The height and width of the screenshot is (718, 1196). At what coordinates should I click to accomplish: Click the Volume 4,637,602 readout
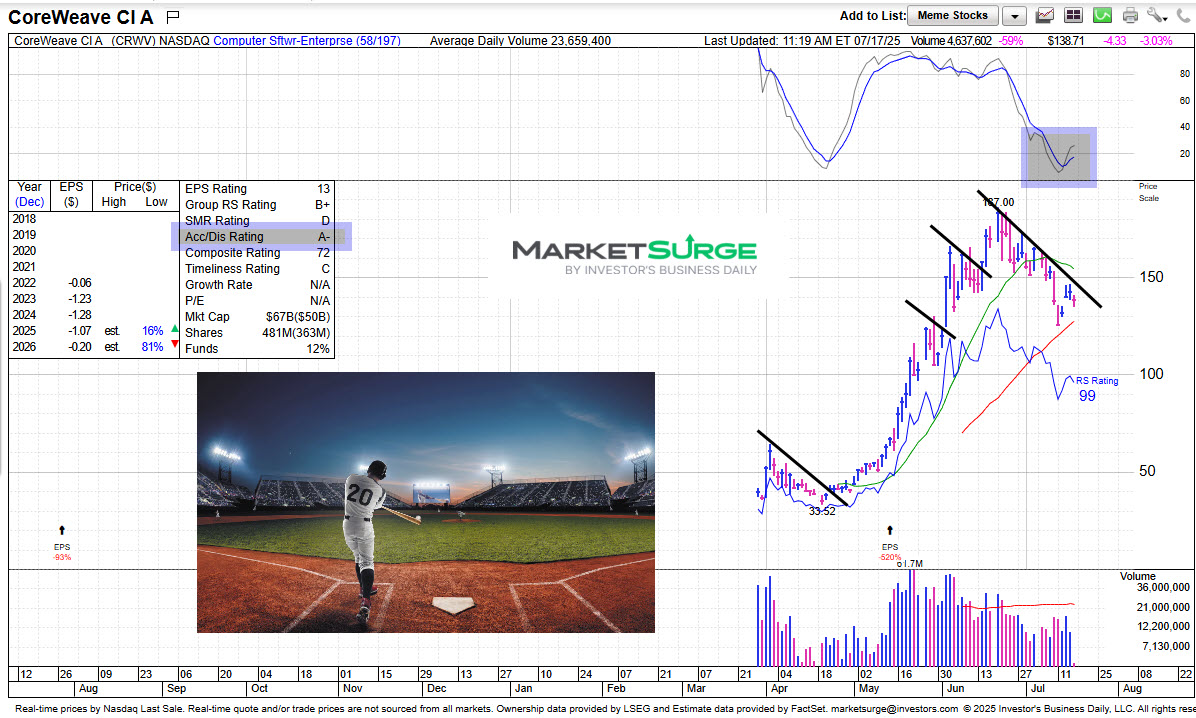(950, 40)
